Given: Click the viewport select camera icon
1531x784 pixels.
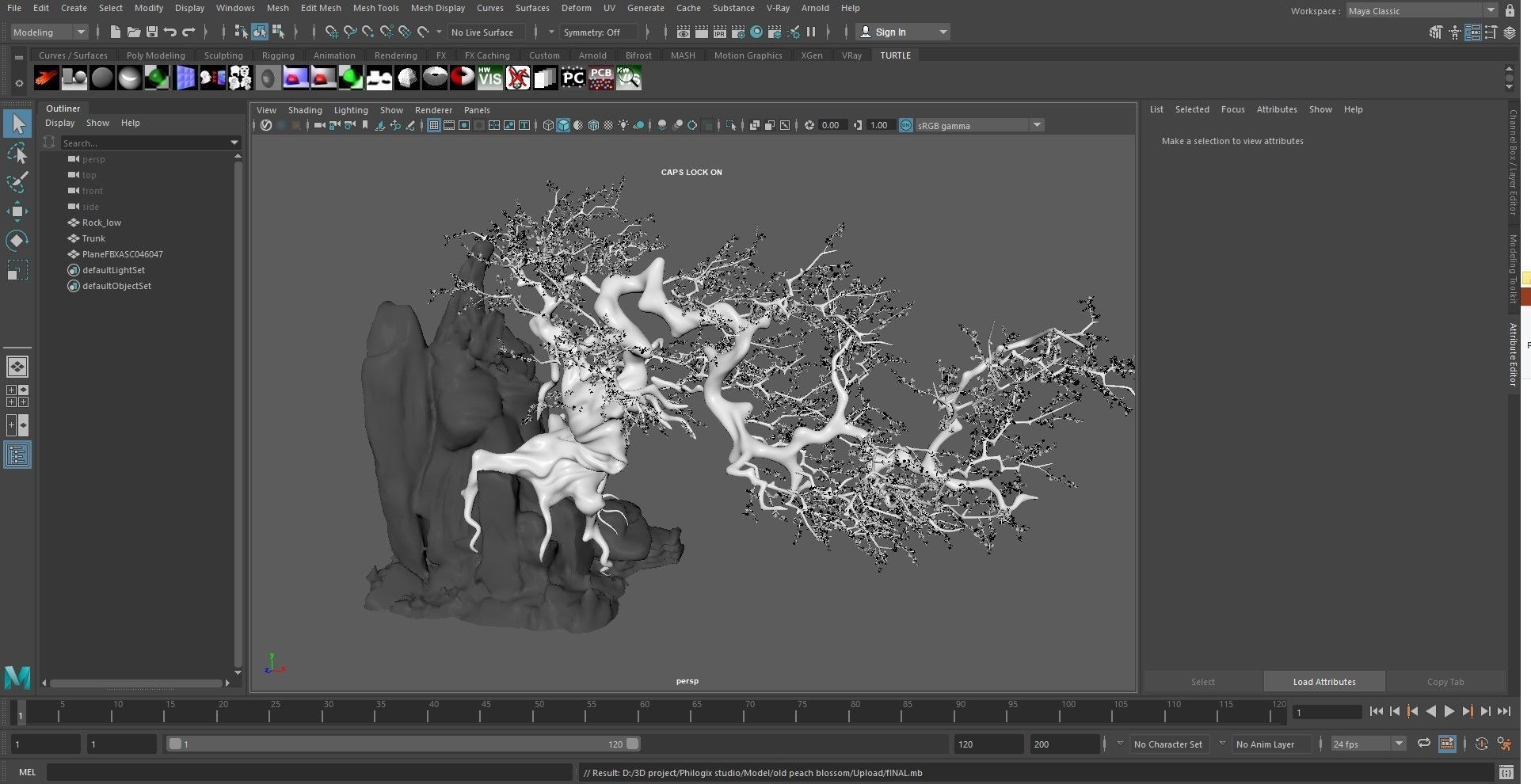Looking at the screenshot, I should 319,125.
